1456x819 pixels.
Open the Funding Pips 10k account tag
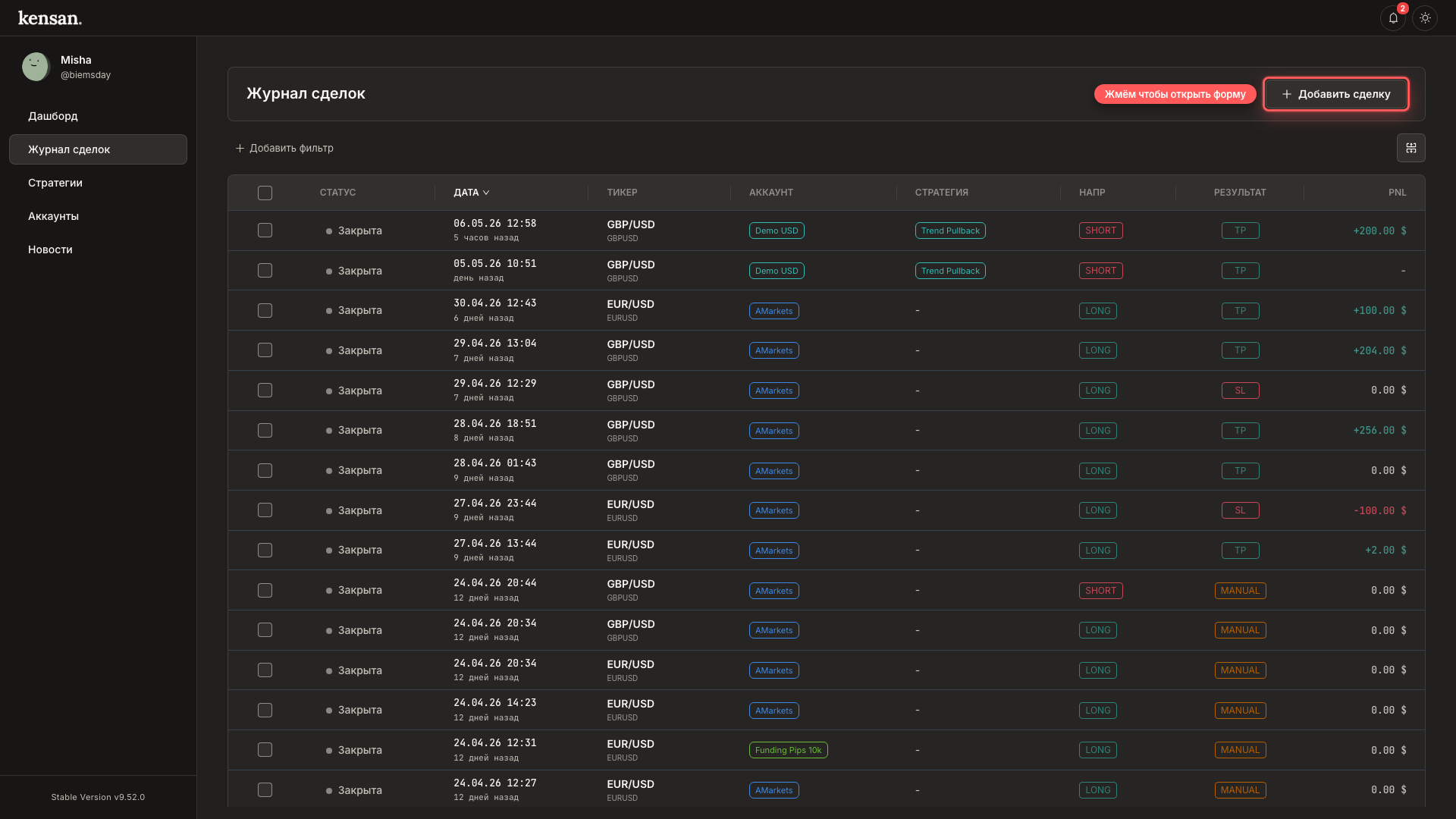click(788, 750)
